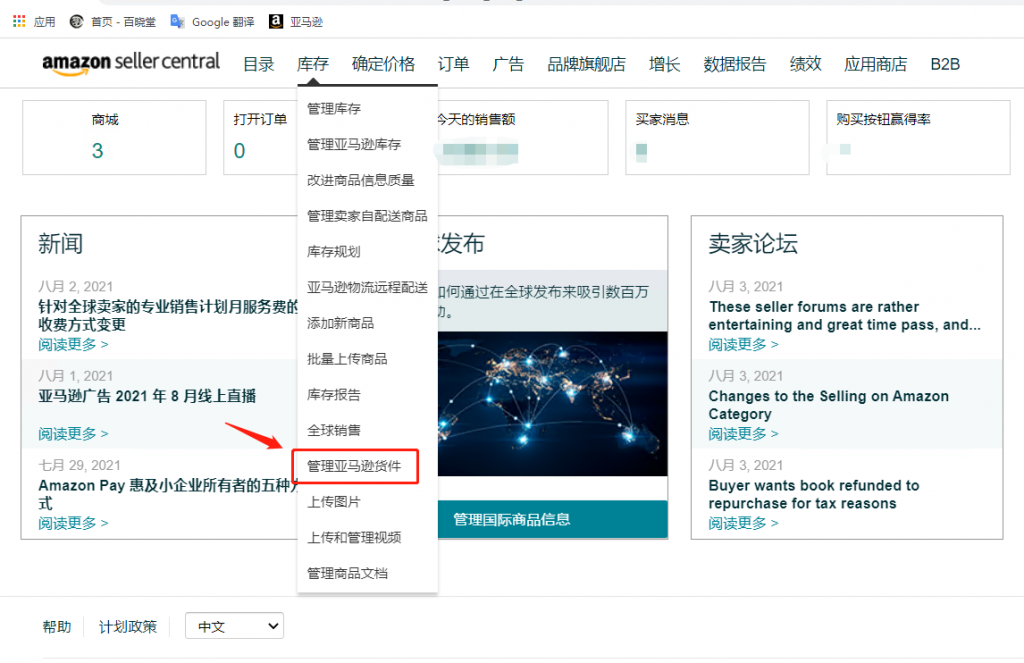The height and width of the screenshot is (663, 1024).
Task: Click the 打开订单 count 0
Action: (240, 151)
